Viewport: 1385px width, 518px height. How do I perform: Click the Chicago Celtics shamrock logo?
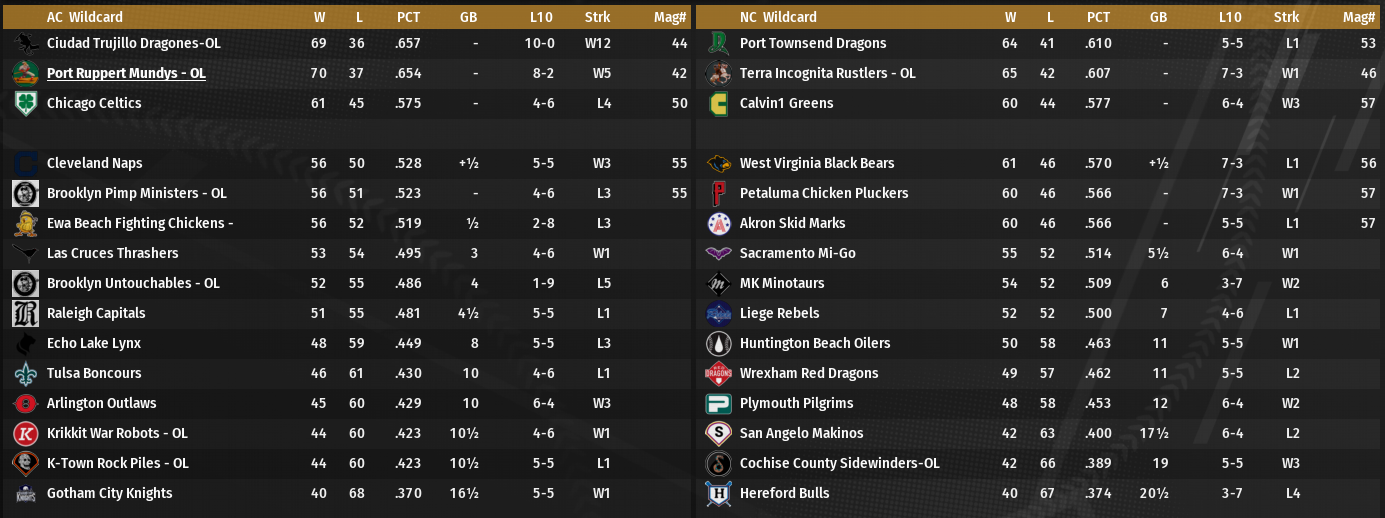coord(25,103)
